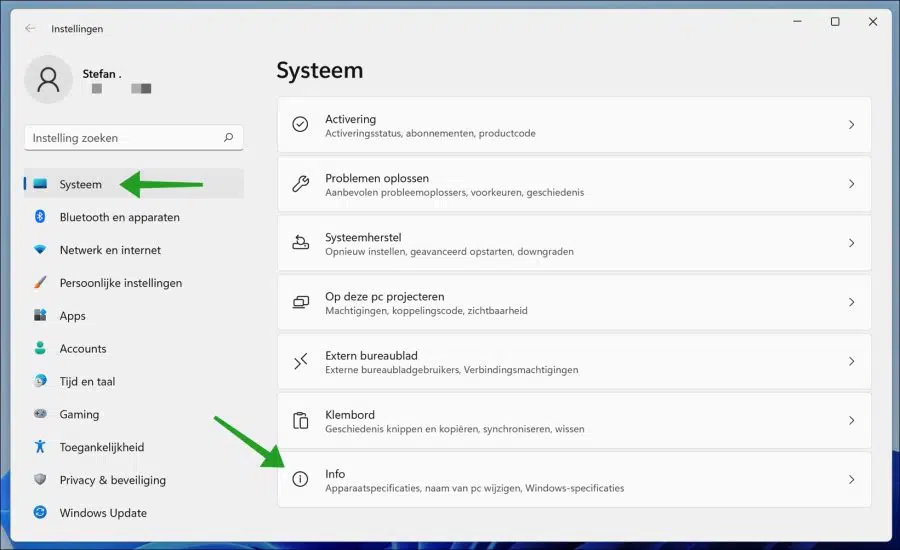Click the Stefan account name

(x=102, y=73)
